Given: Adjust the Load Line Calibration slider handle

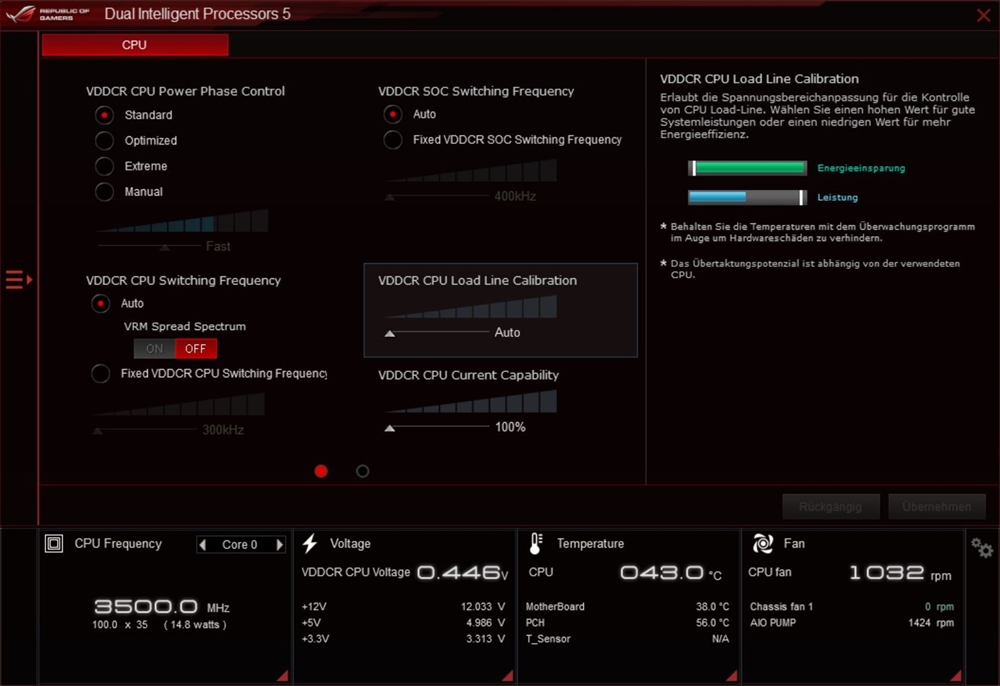Looking at the screenshot, I should click(x=390, y=333).
